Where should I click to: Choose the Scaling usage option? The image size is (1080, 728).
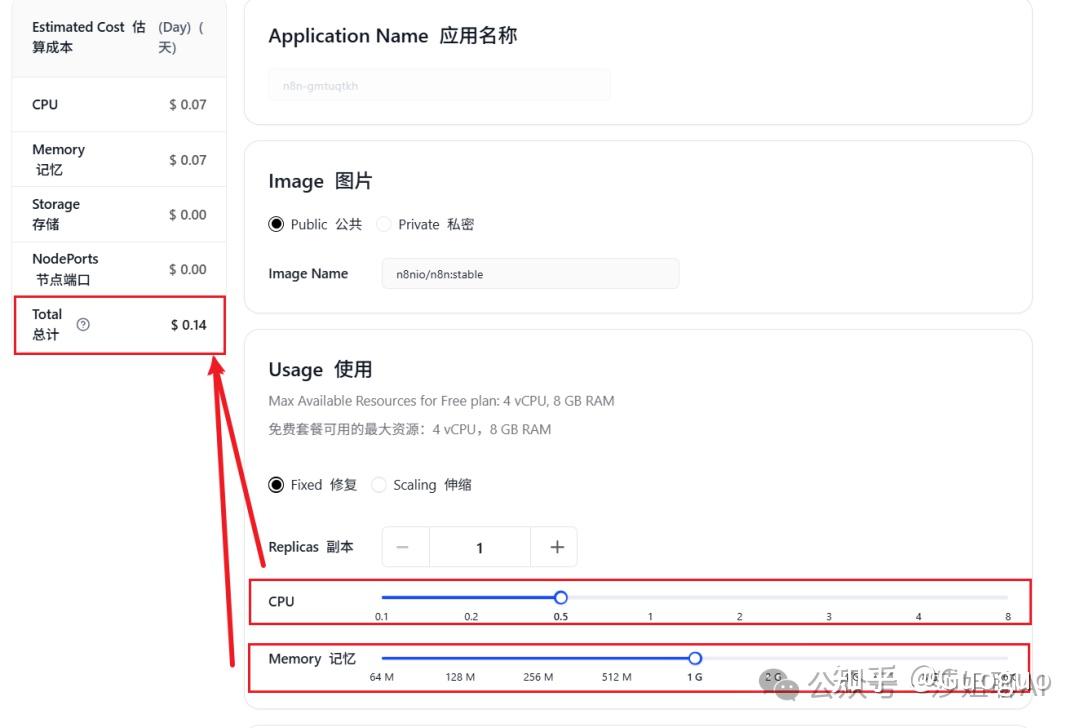point(379,485)
